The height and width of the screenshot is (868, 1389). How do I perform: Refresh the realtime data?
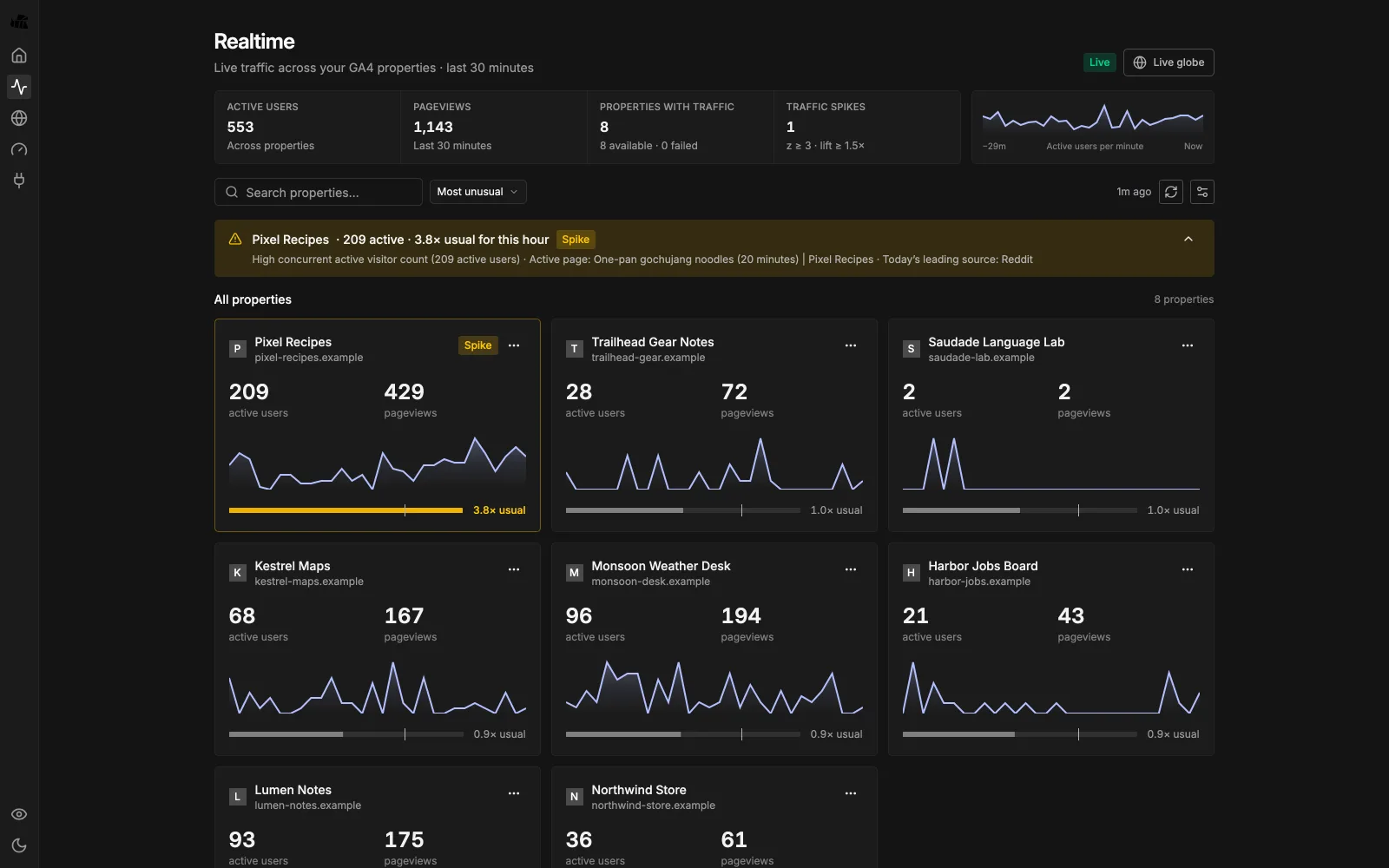pos(1171,192)
